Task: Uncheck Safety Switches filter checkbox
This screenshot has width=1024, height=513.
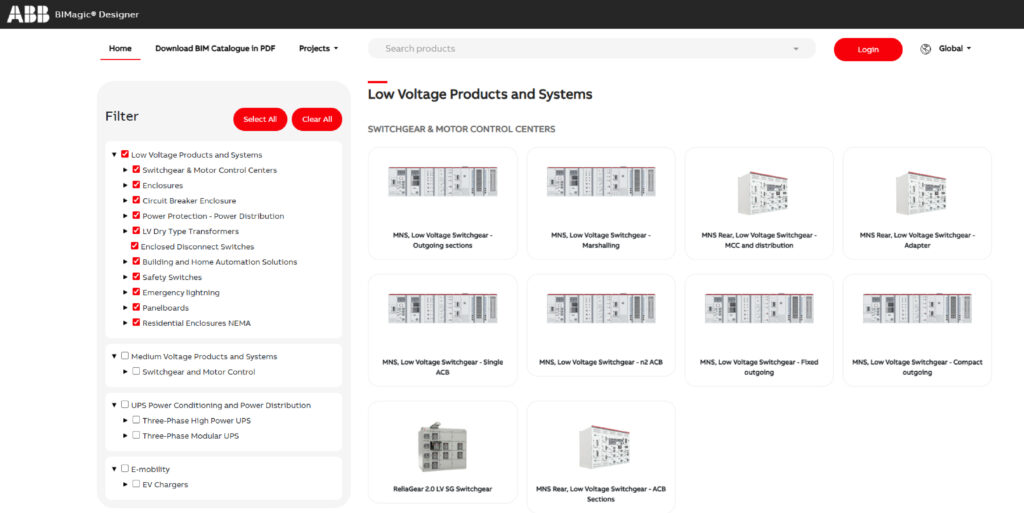Action: [x=136, y=277]
